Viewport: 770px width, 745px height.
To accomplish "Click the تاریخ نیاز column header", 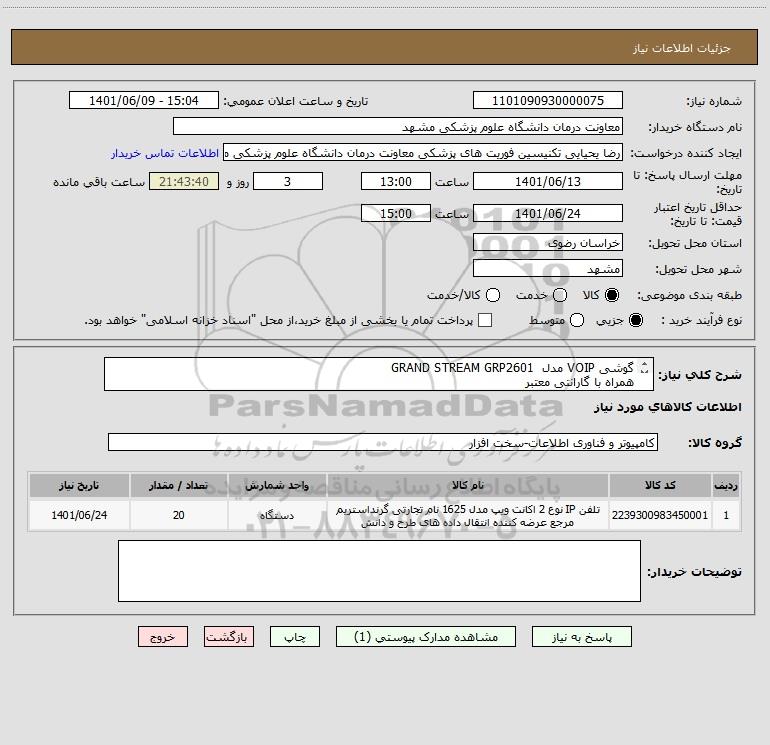I will (79, 485).
